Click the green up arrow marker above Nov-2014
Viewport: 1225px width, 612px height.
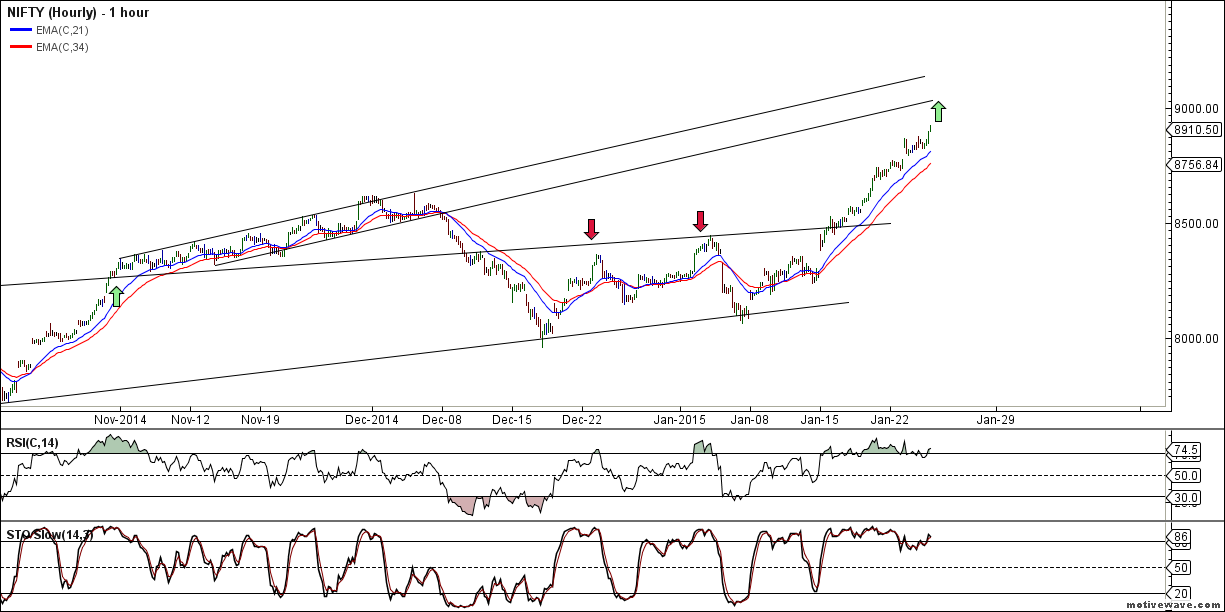click(x=115, y=296)
